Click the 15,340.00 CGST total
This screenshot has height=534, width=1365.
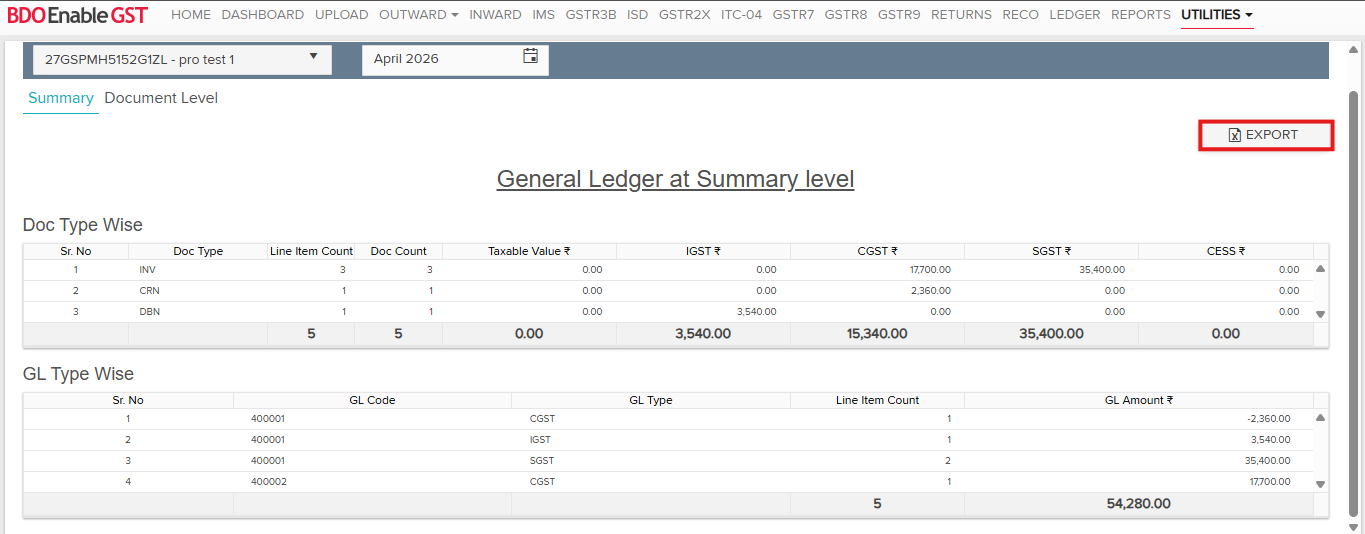click(877, 334)
